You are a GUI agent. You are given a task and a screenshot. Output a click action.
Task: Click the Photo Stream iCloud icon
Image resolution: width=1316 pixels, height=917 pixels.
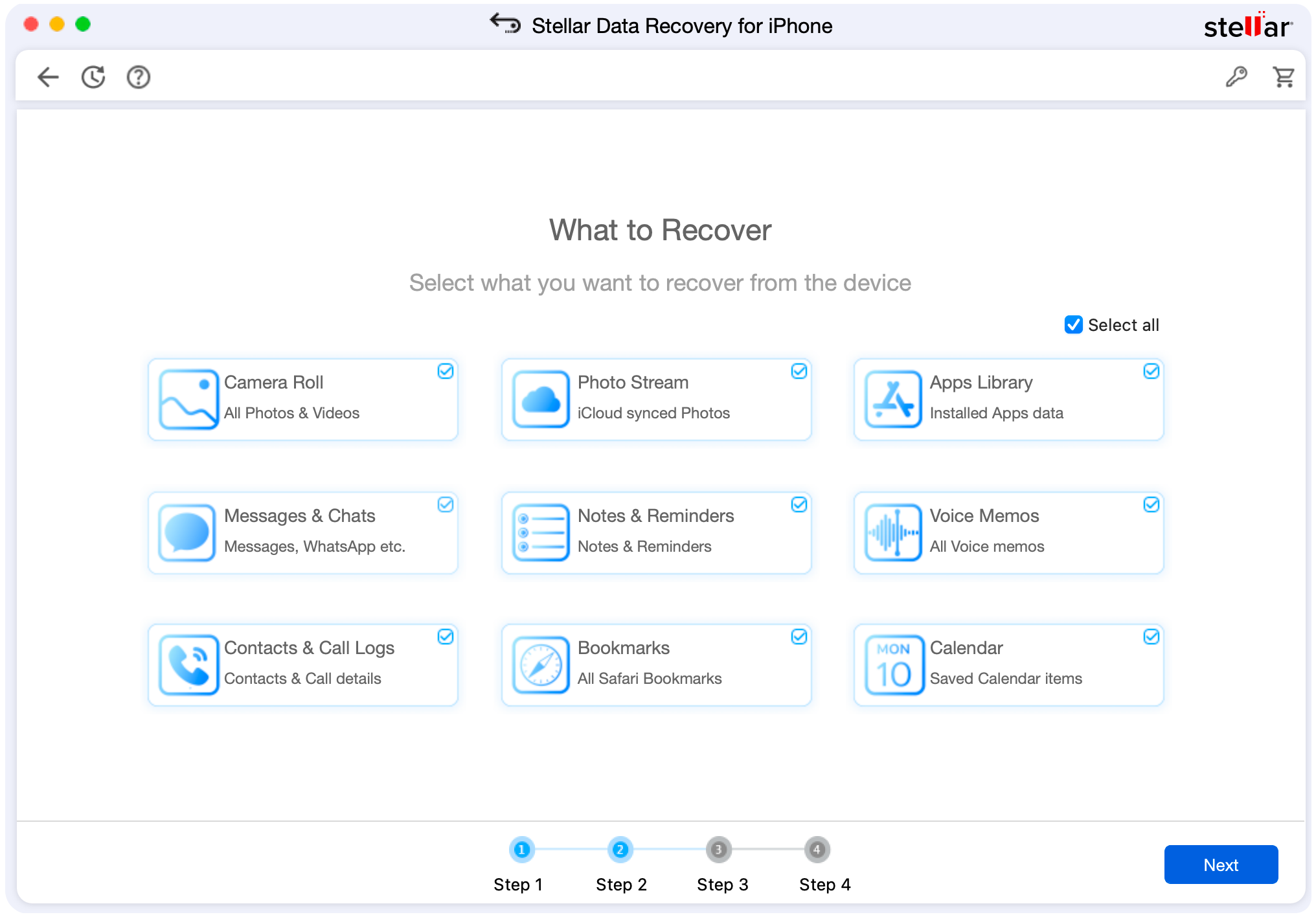[540, 399]
